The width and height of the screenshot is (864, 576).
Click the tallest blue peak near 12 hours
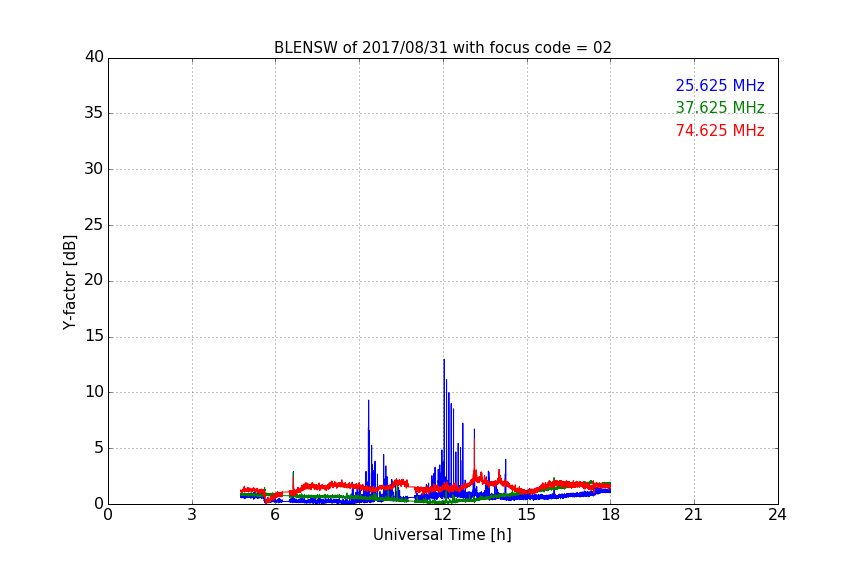pos(444,361)
